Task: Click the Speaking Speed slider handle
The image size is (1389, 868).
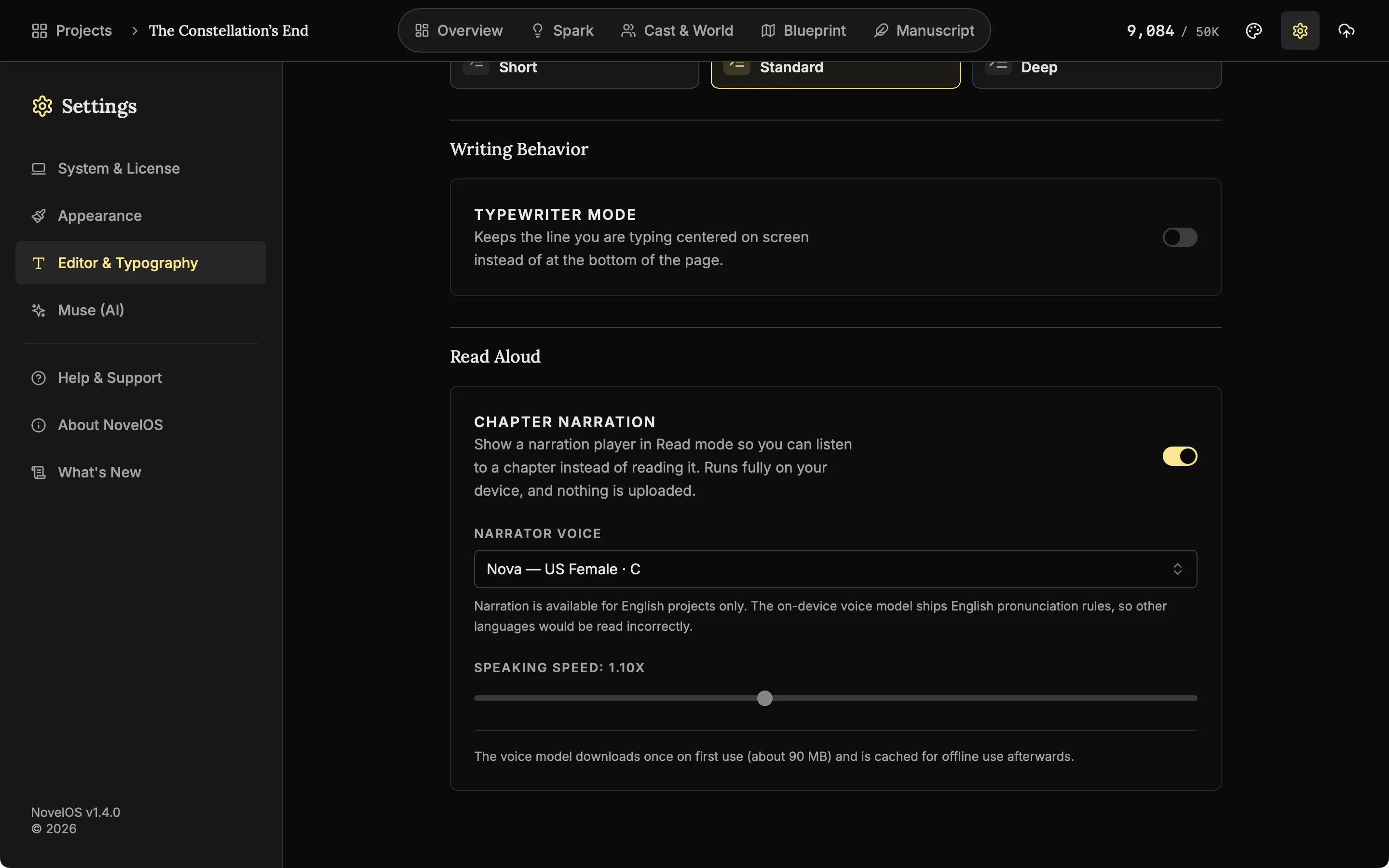Action: pos(764,698)
